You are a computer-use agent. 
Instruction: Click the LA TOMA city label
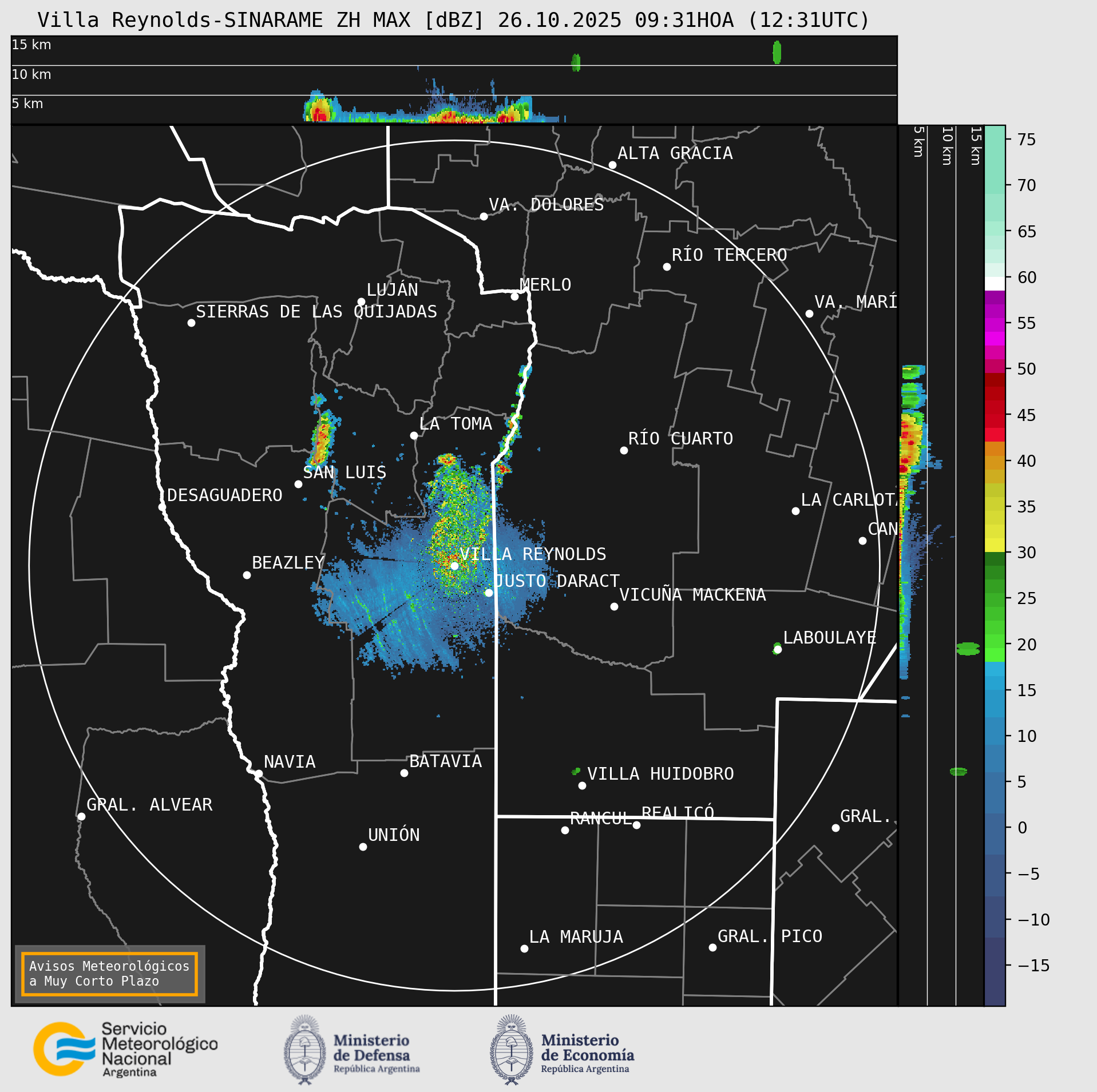point(456,424)
